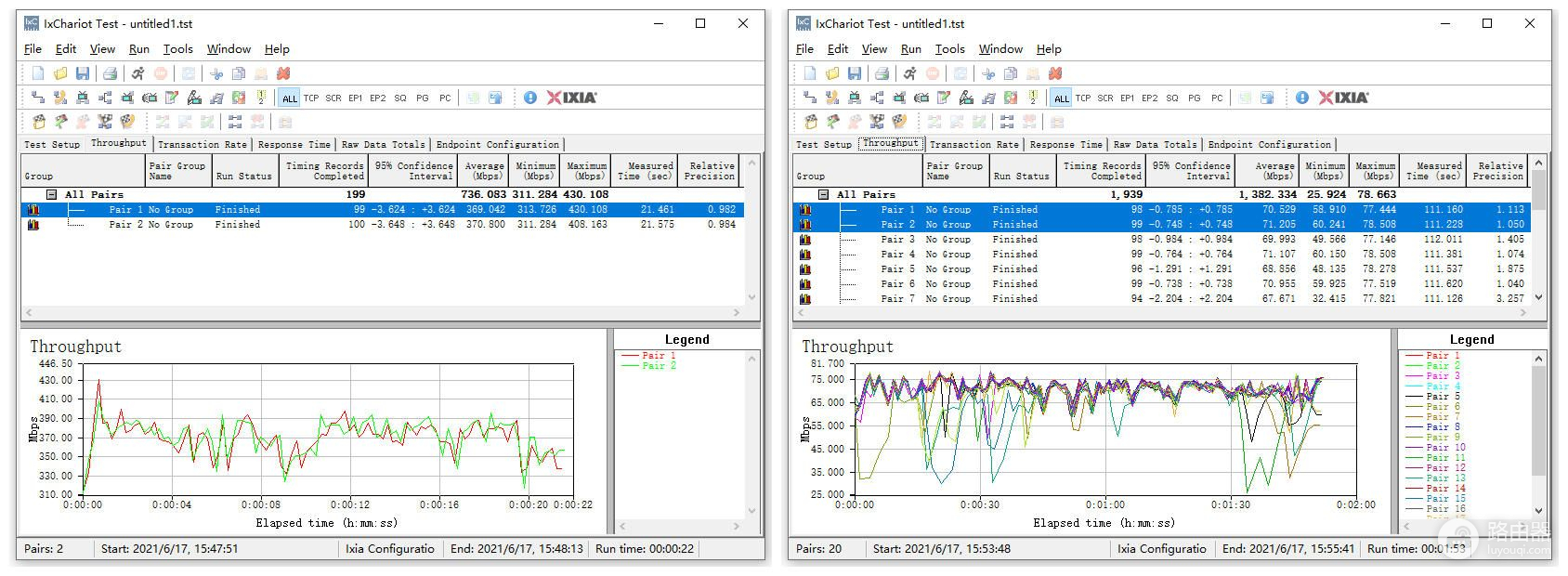The width and height of the screenshot is (1568, 576).
Task: Click the Print icon in left window
Action: (110, 73)
